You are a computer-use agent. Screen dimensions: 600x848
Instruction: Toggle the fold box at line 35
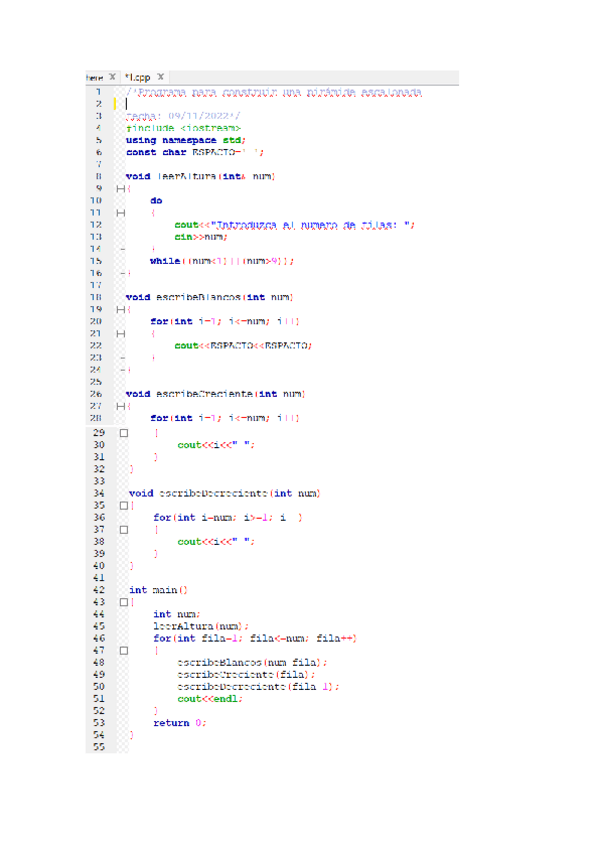coord(124,505)
